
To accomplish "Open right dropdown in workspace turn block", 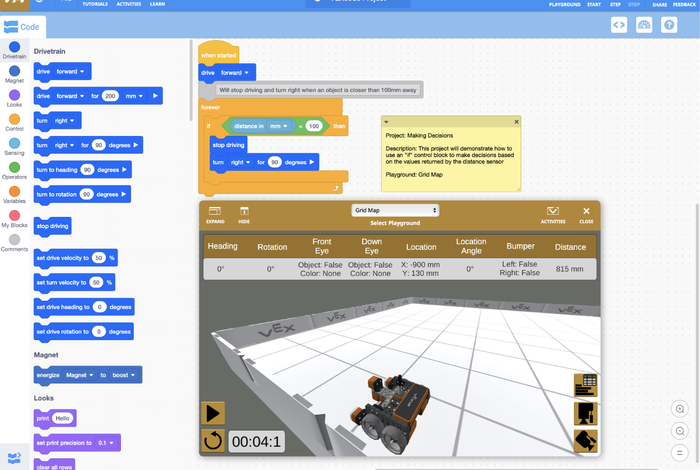I will tap(240, 162).
